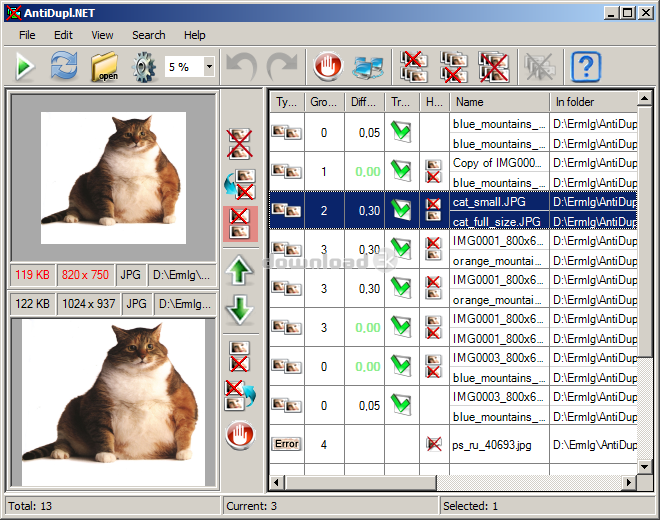Open the 5 % threshold dropdown
Screen dimensions: 660x520
209,67
